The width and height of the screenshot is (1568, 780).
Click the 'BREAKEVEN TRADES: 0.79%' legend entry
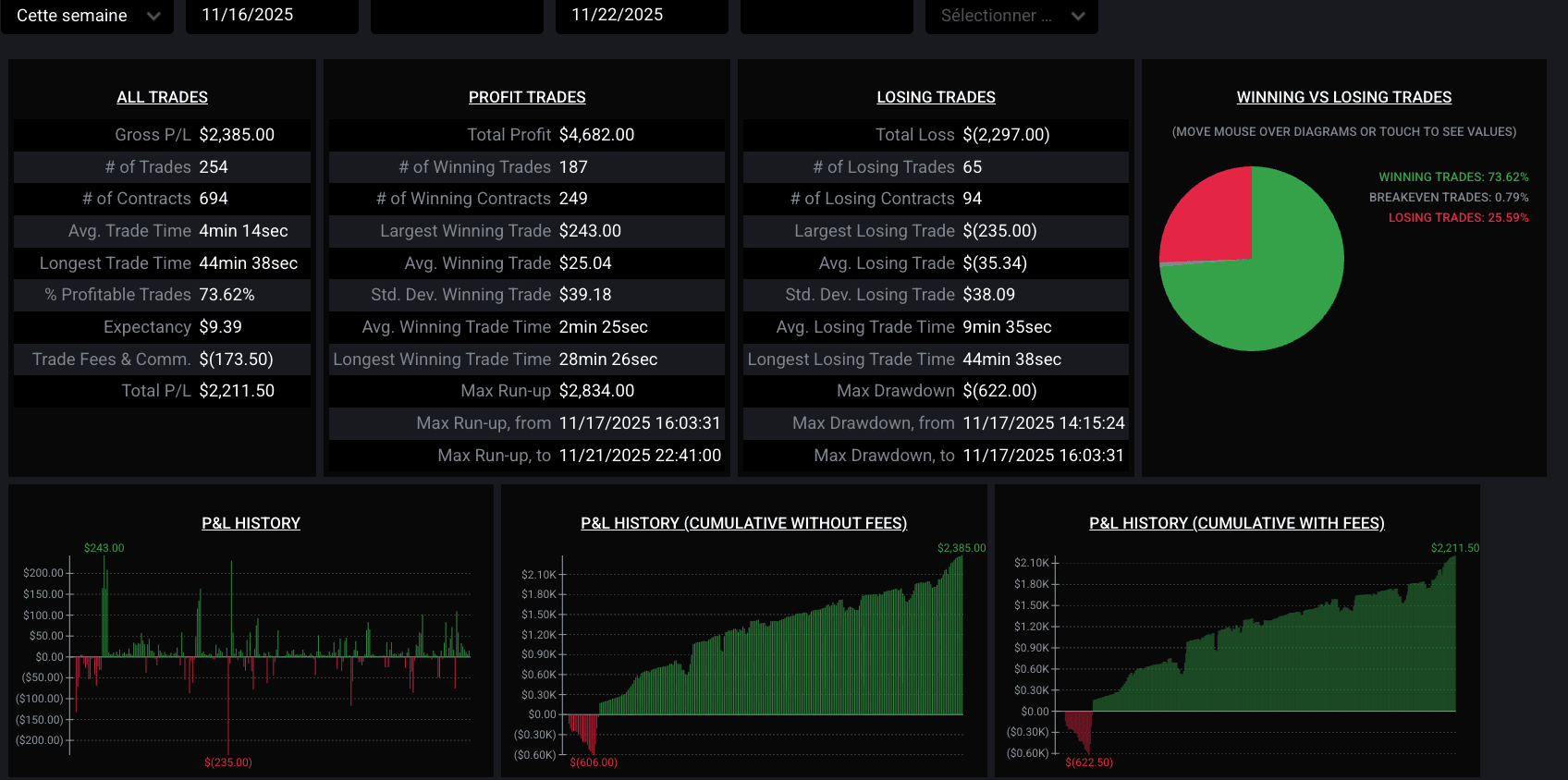(x=1449, y=197)
